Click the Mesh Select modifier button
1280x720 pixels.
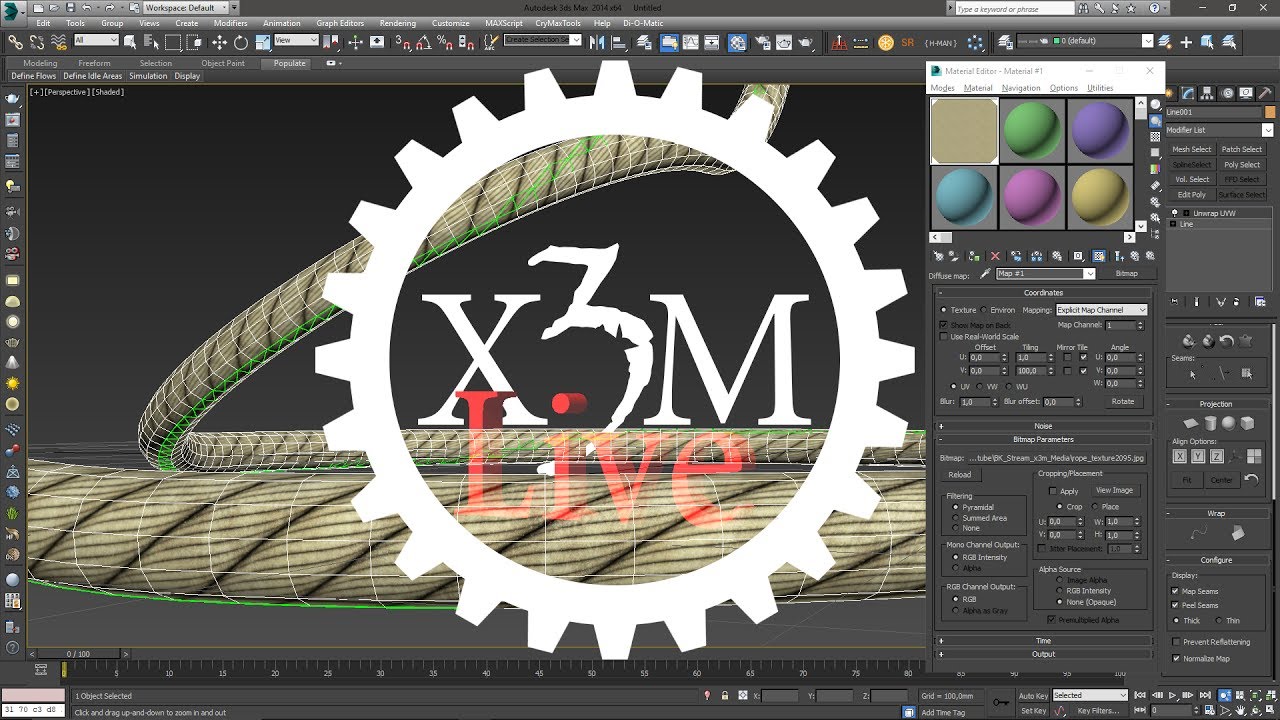(1192, 150)
